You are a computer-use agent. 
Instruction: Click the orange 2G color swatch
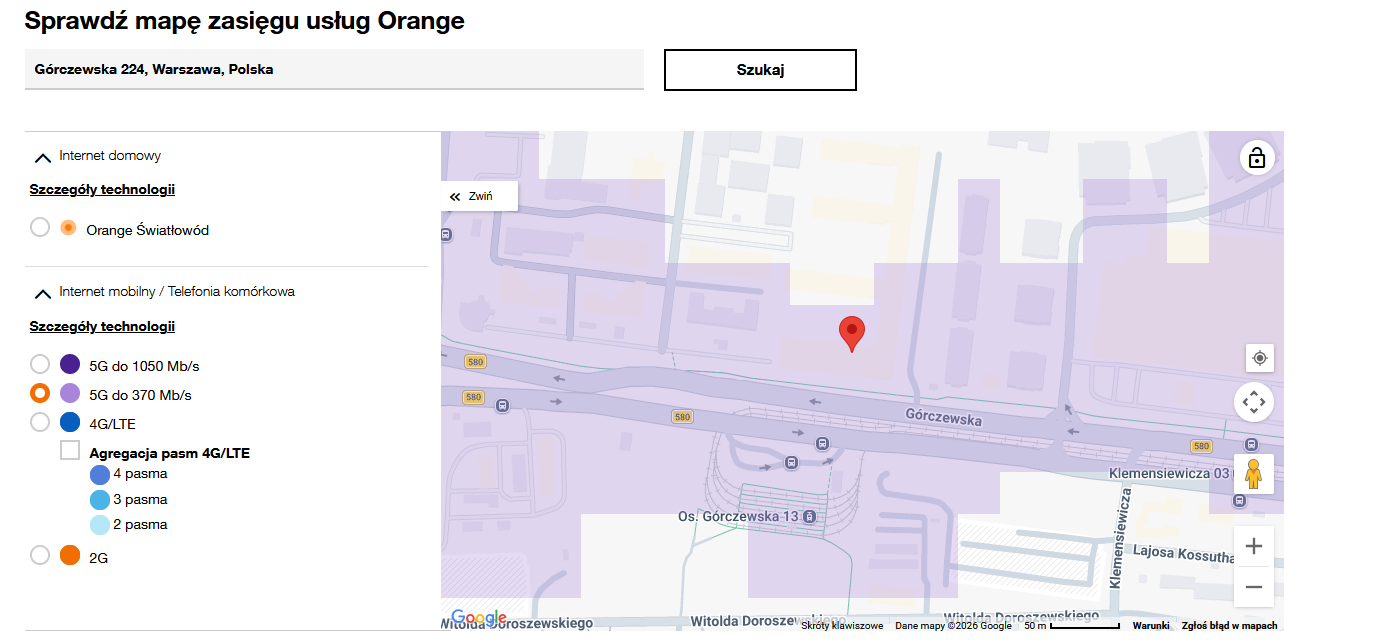click(x=70, y=555)
